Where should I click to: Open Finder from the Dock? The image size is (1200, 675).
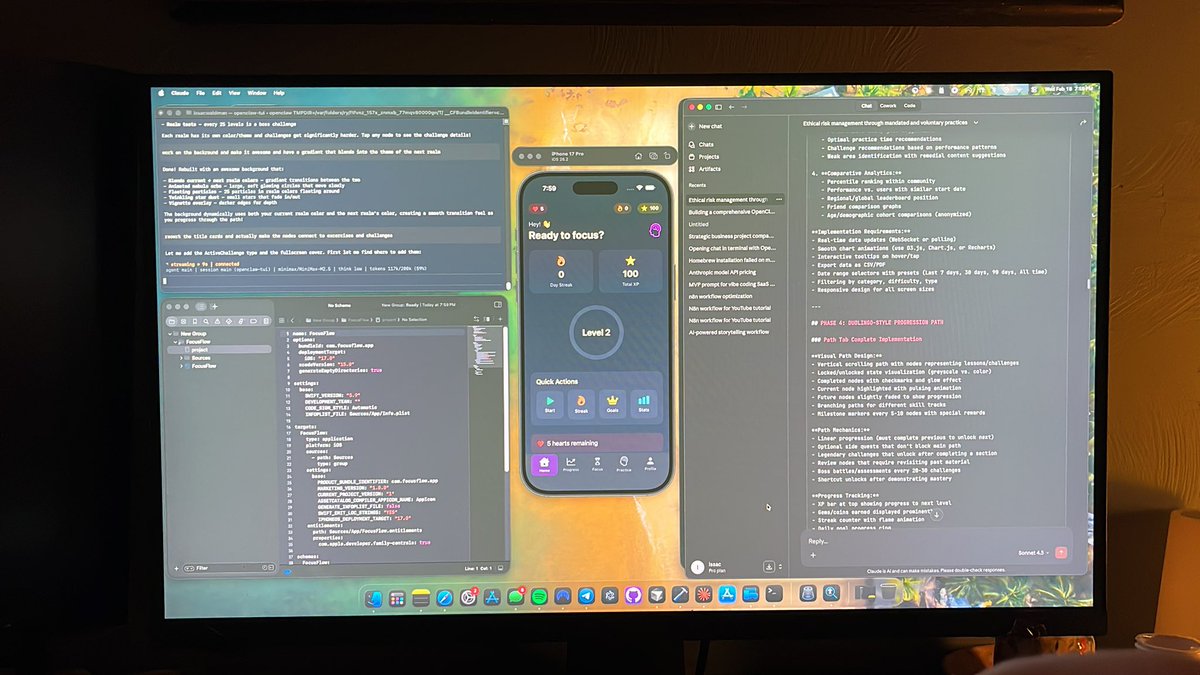(x=373, y=597)
